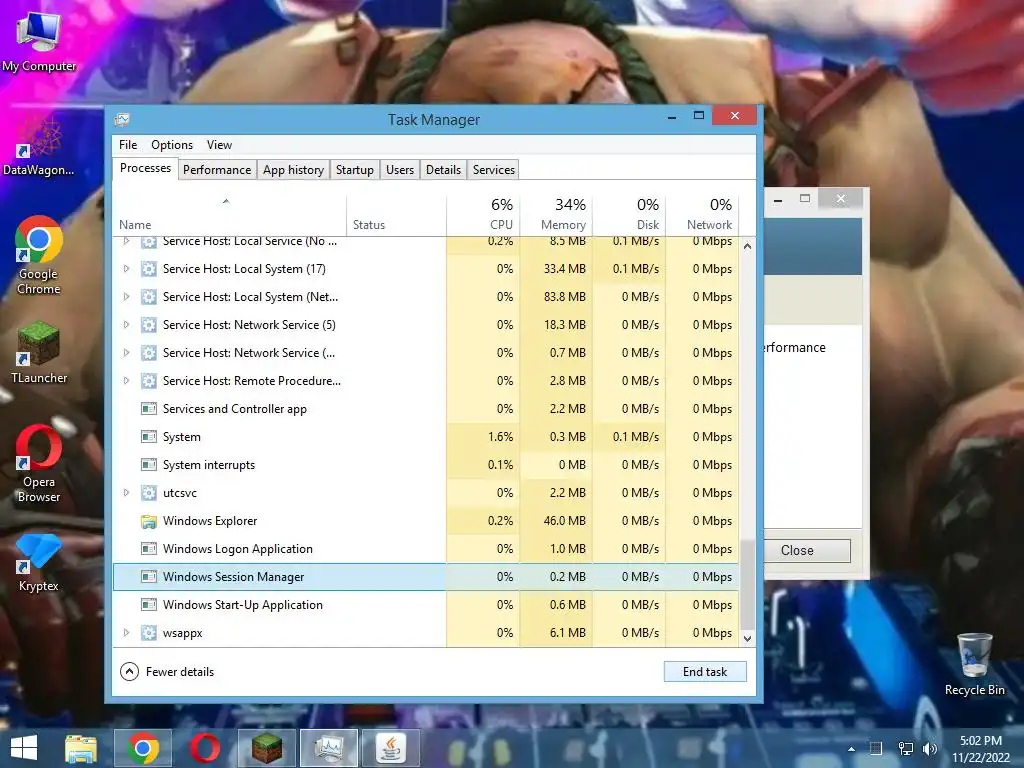
Task: Open the File menu
Action: [128, 145]
